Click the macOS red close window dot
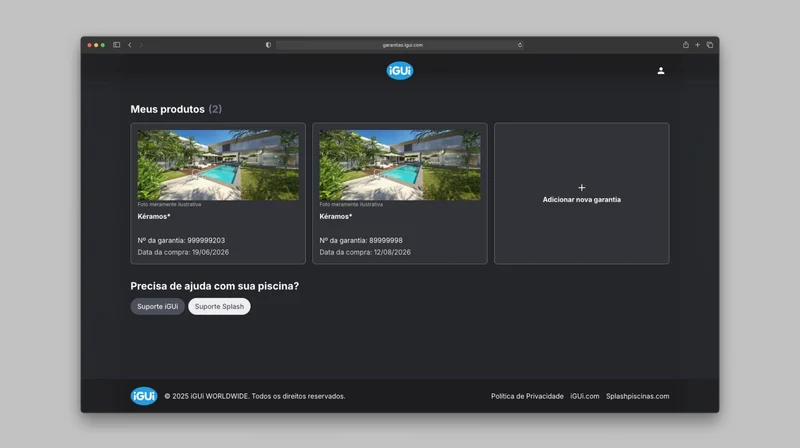Image resolution: width=800 pixels, height=448 pixels. click(x=89, y=45)
